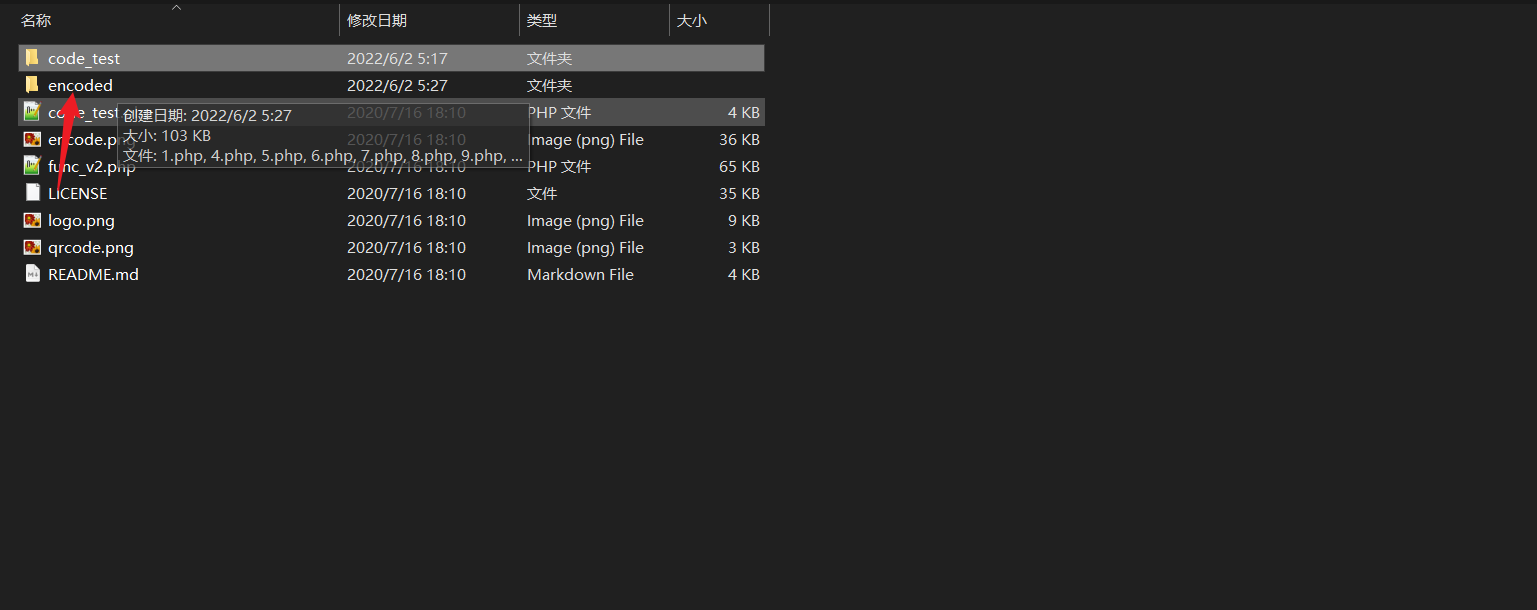Click the 65 KB size cell
The width and height of the screenshot is (1537, 610).
[739, 167]
